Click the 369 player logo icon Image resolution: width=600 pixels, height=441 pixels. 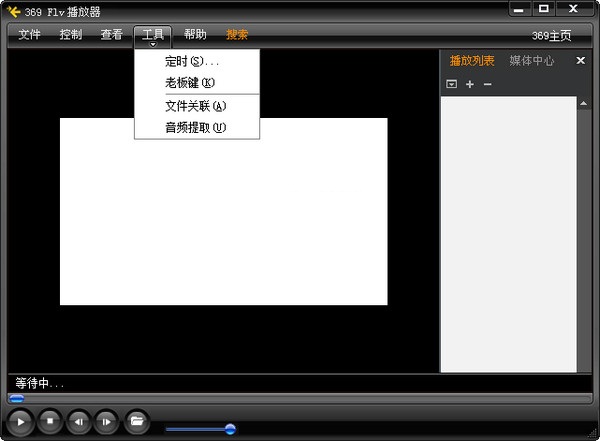(x=14, y=11)
